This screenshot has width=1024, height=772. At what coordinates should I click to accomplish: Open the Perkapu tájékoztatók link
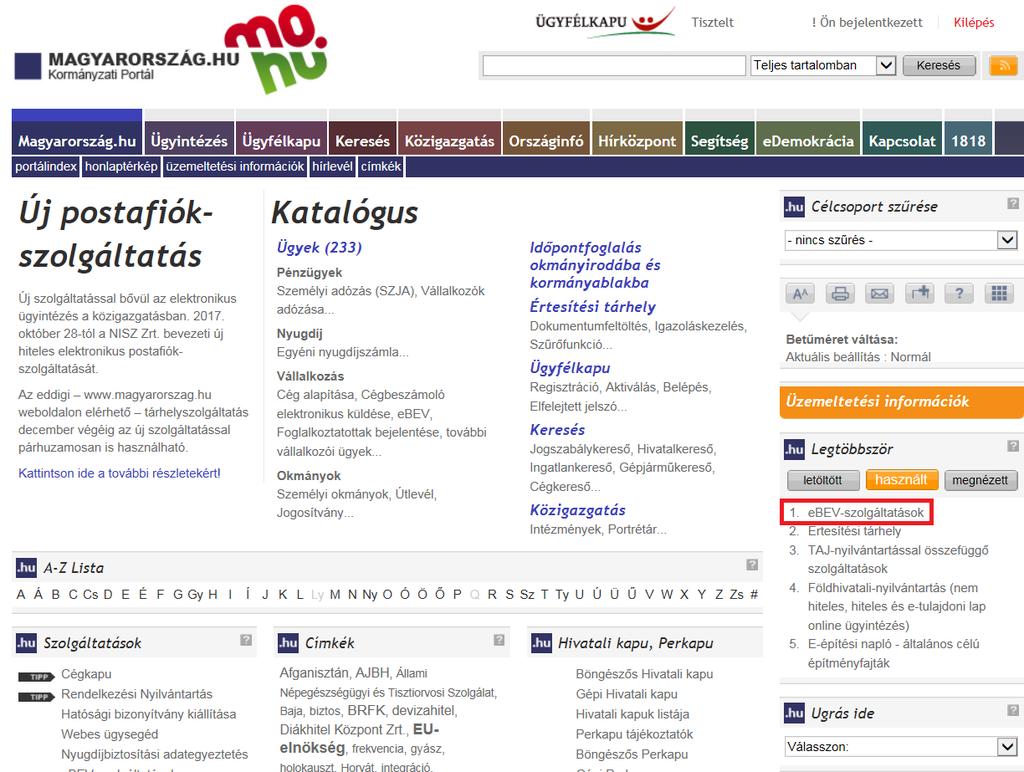[635, 734]
